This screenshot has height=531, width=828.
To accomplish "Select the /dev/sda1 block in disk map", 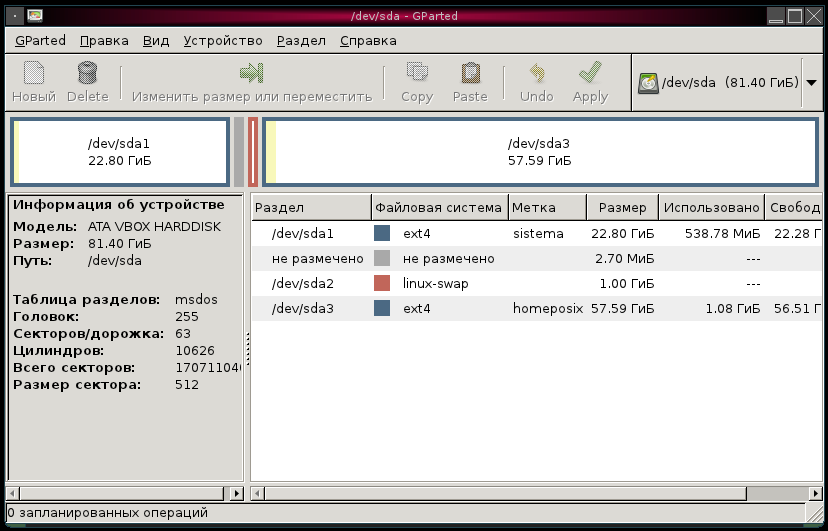I will (120, 152).
